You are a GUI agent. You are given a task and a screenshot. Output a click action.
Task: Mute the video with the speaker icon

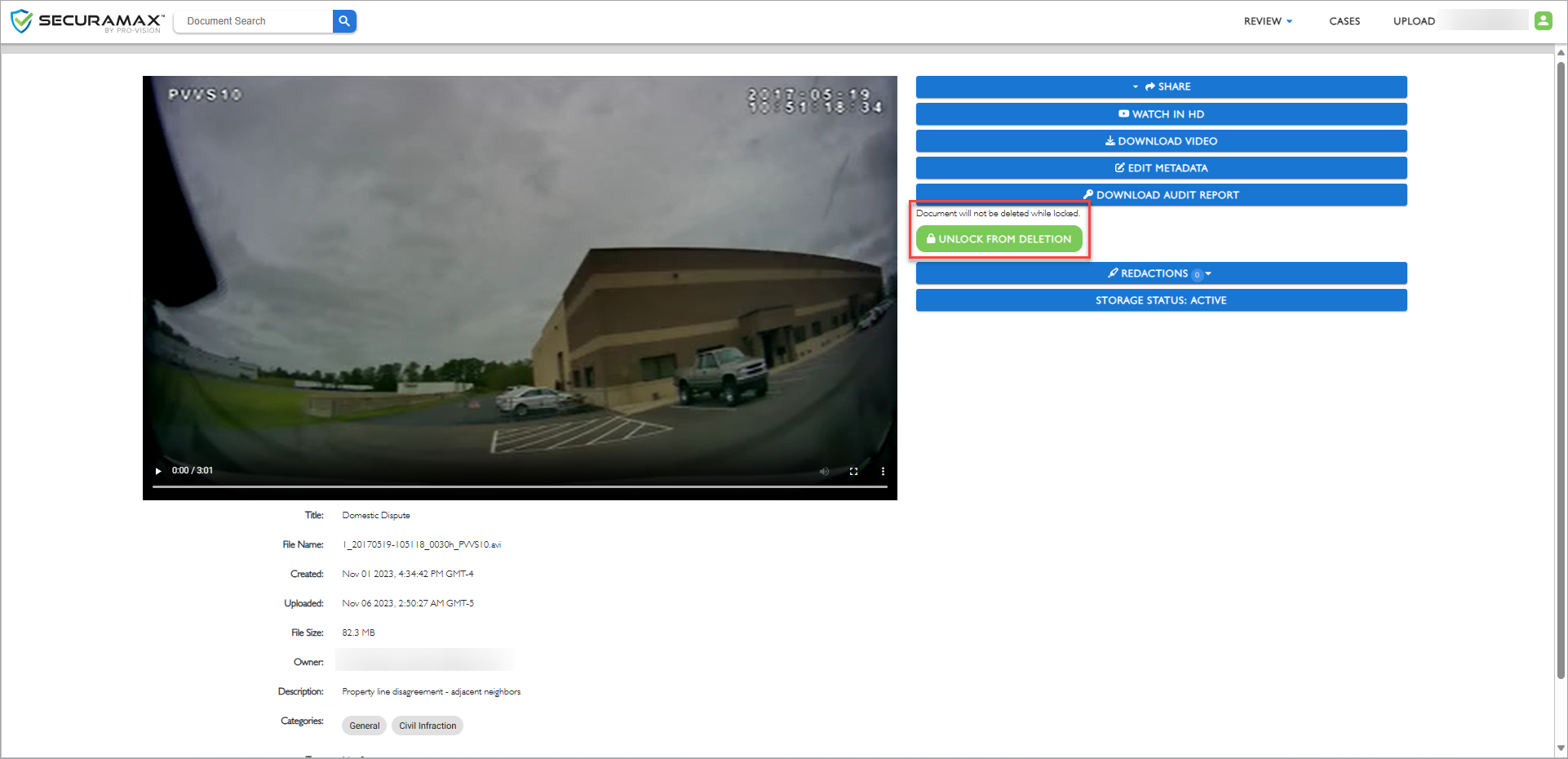[x=824, y=471]
